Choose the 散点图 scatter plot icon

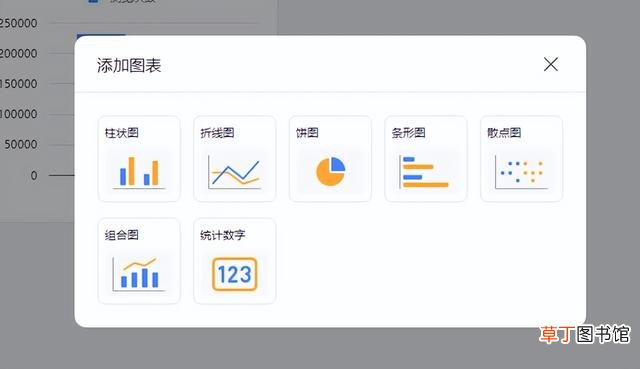point(521,172)
